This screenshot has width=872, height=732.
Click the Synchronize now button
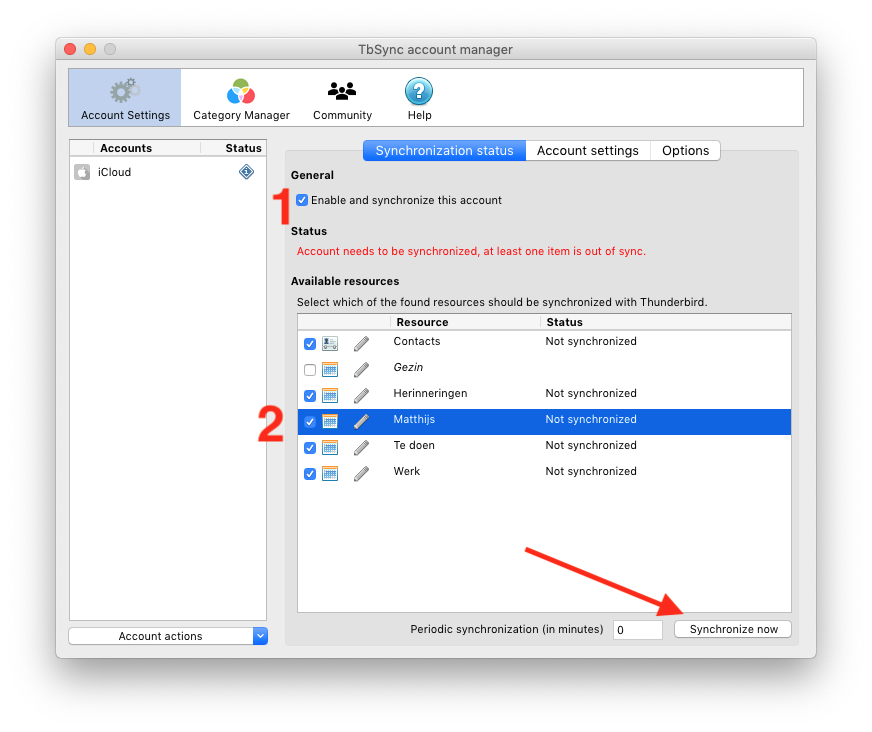click(x=733, y=629)
